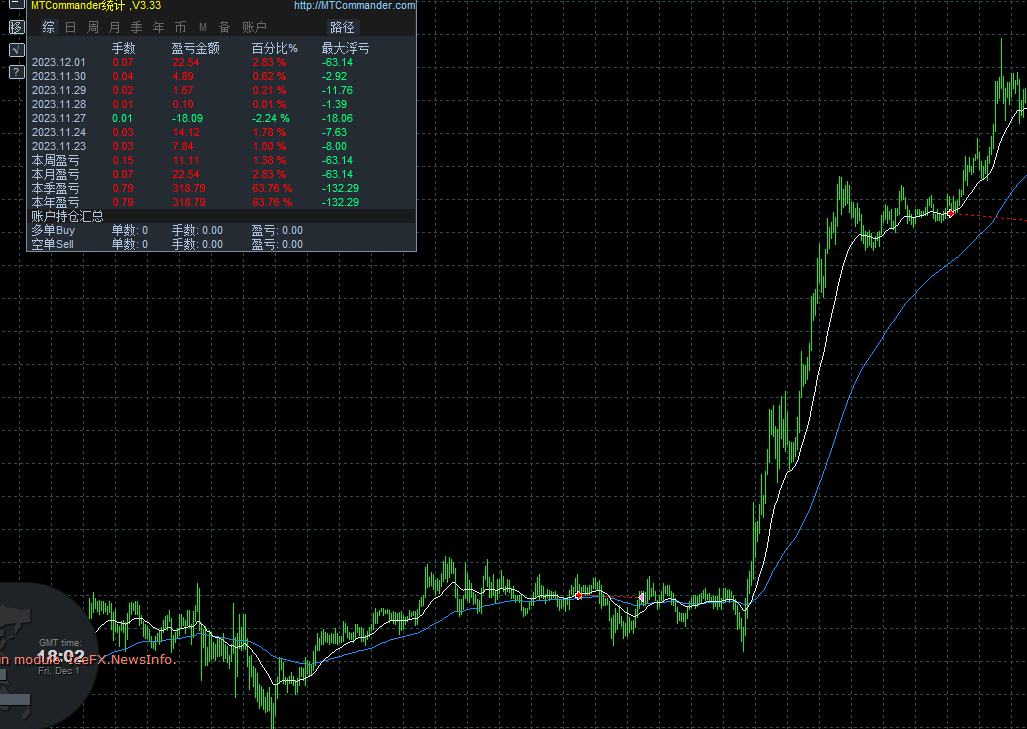Click the 移 move-panel icon

(16, 27)
